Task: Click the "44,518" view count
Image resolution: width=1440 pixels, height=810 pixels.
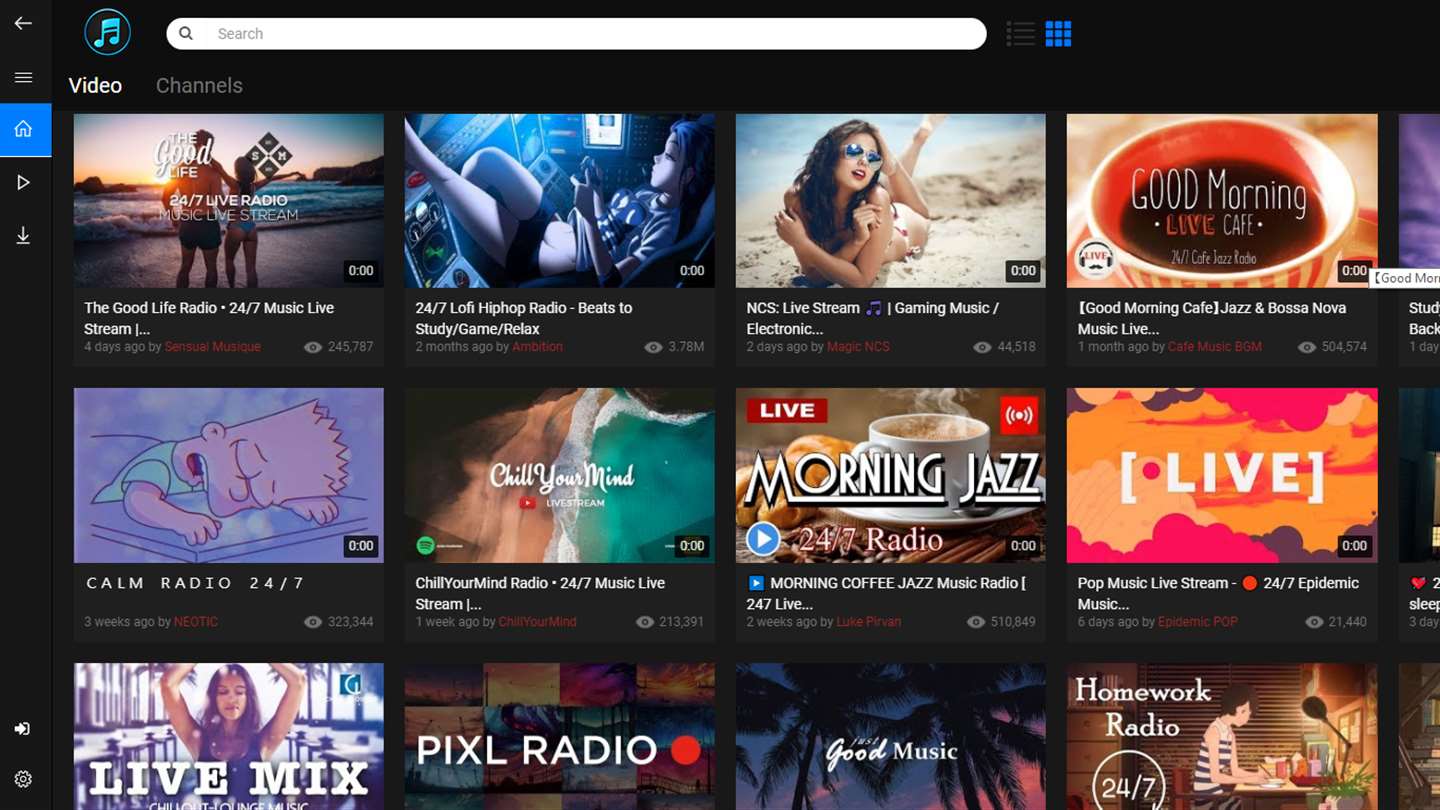Action: tap(1017, 347)
